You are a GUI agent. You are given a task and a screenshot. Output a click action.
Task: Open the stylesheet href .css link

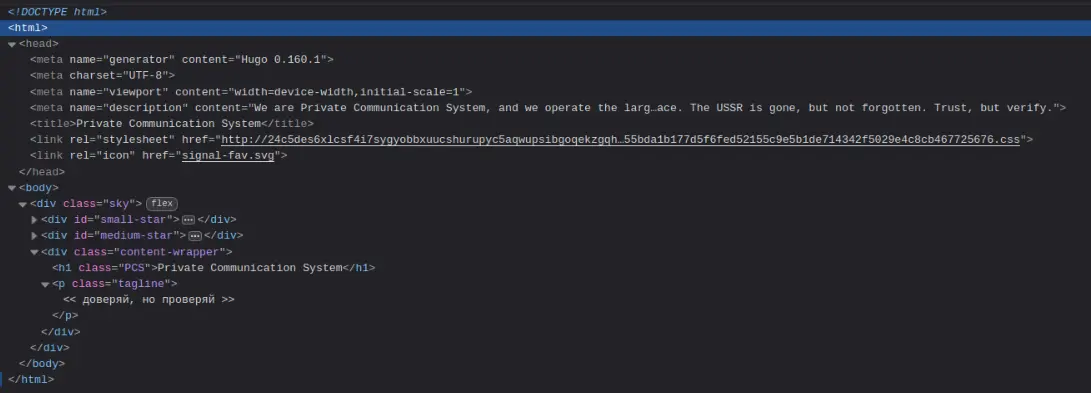(620, 140)
